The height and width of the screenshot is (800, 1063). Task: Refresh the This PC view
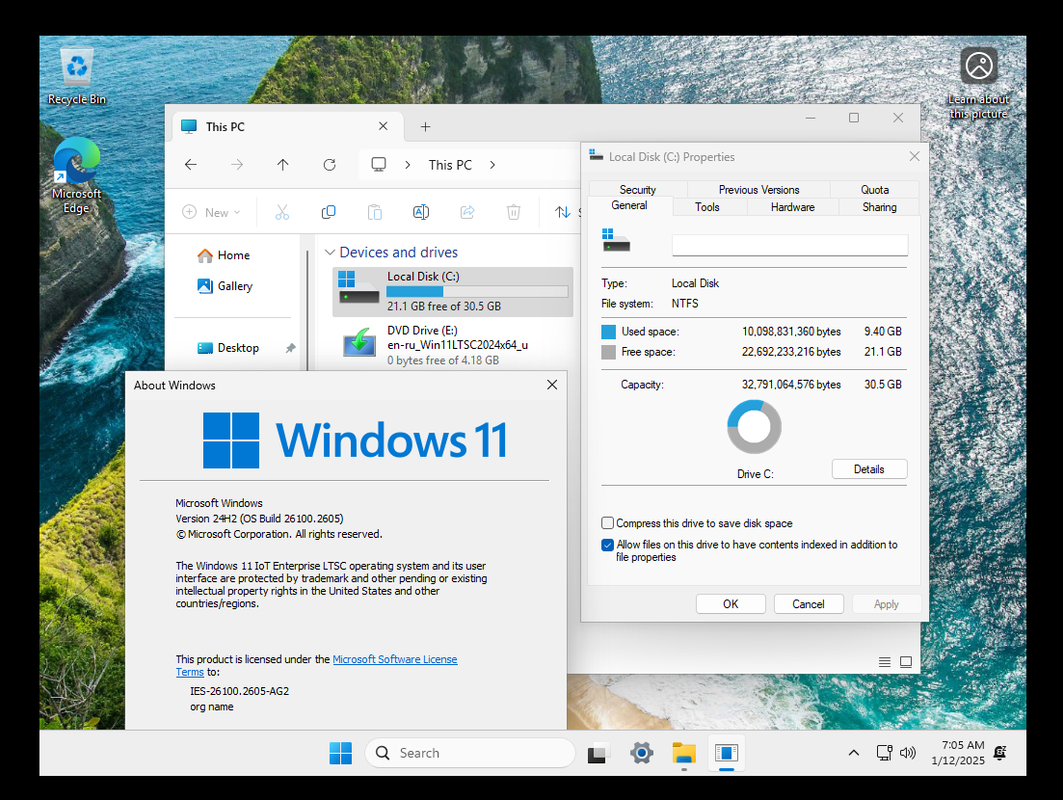pos(329,165)
